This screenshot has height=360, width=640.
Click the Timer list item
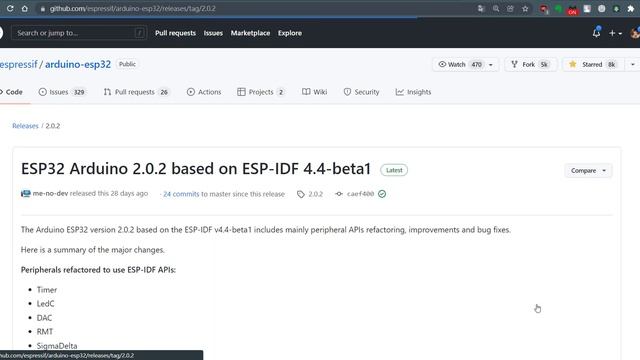pos(47,290)
